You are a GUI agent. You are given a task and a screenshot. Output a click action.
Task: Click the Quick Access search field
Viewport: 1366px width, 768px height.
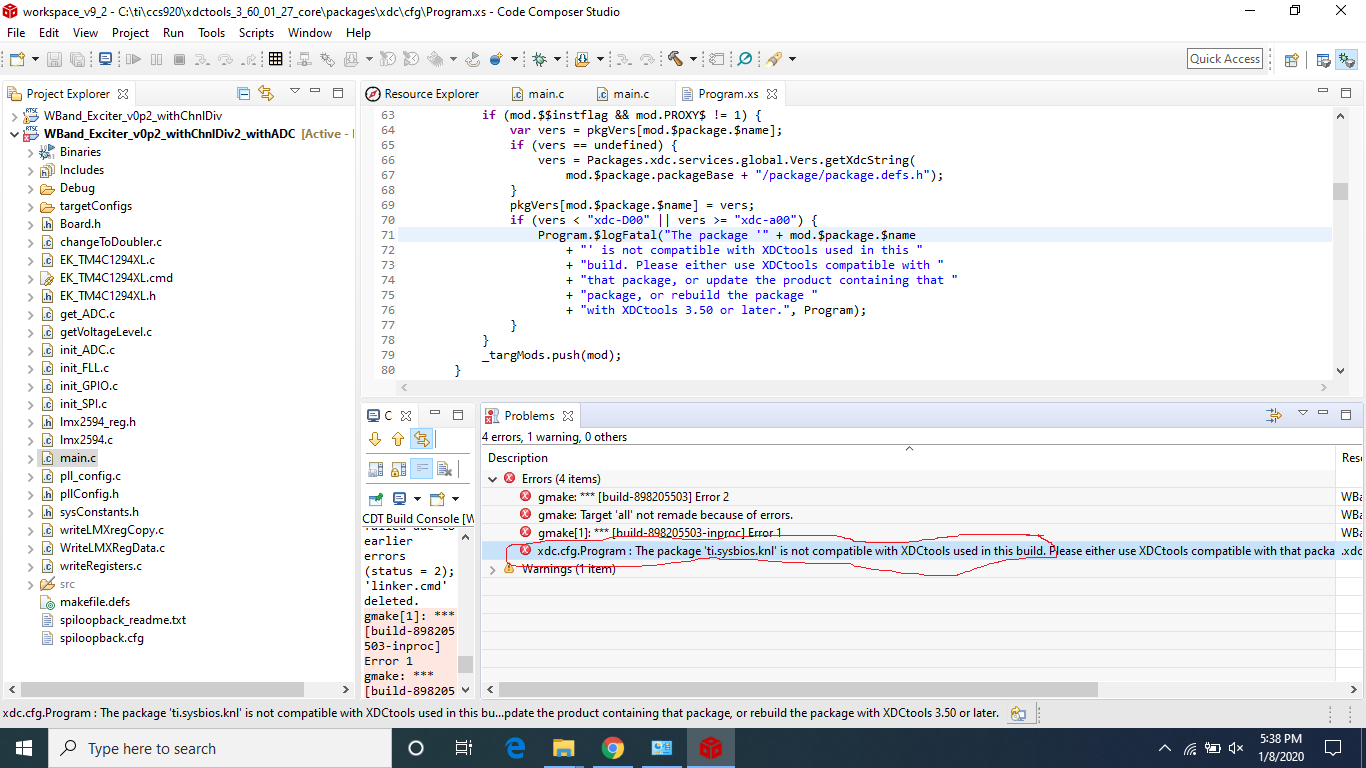(x=1224, y=59)
